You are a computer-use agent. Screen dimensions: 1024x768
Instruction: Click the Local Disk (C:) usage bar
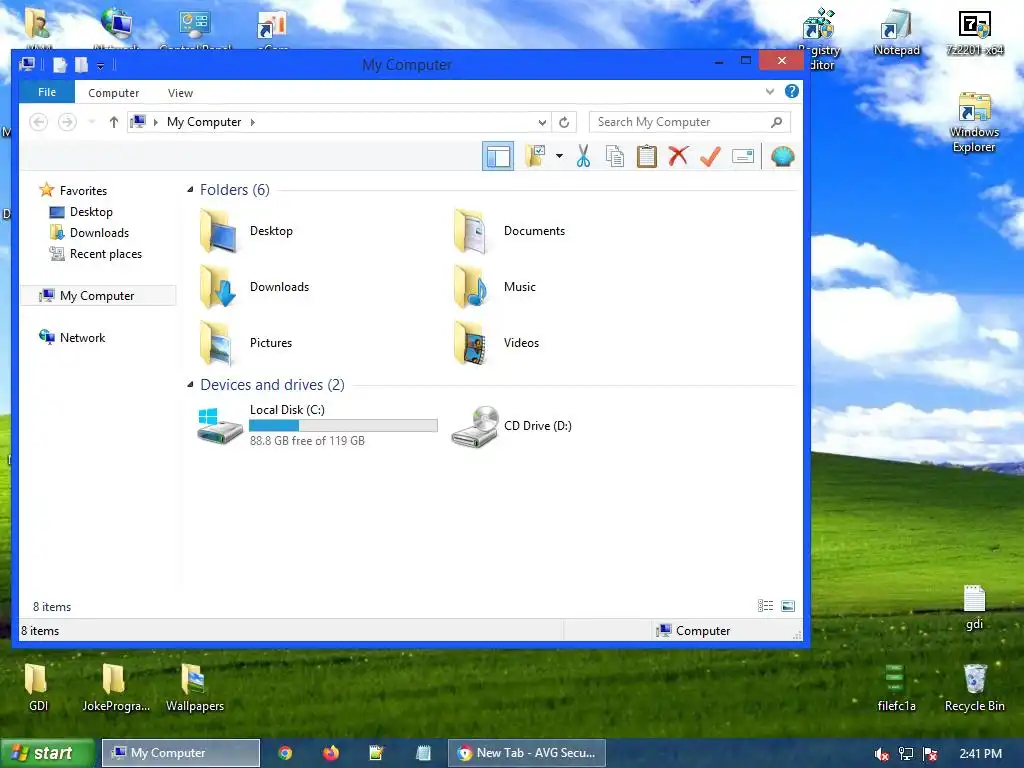click(343, 426)
